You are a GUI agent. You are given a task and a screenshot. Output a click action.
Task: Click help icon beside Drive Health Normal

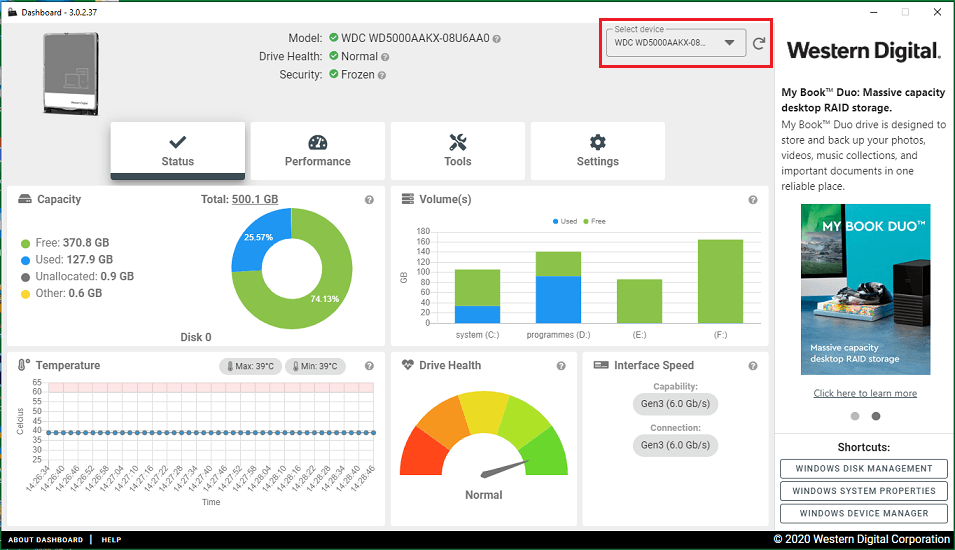(385, 57)
